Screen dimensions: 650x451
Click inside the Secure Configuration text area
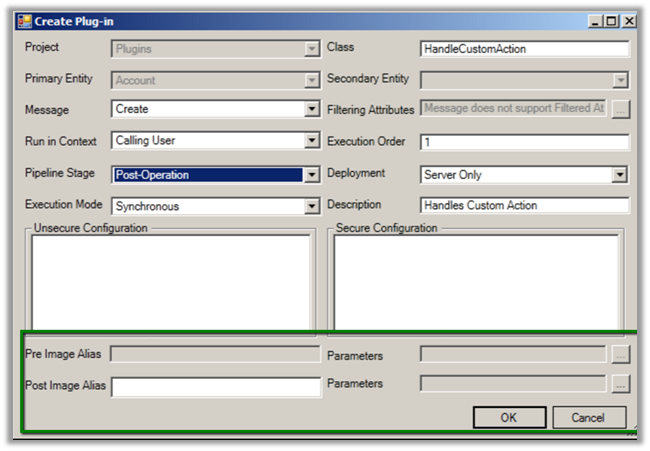[476, 282]
